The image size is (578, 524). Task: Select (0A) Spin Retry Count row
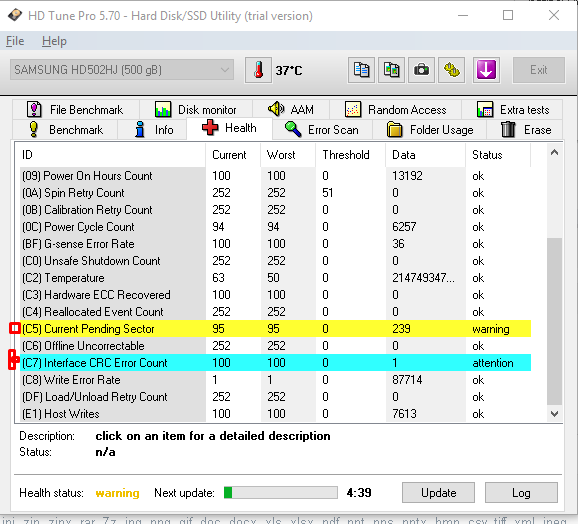pyautogui.click(x=275, y=193)
